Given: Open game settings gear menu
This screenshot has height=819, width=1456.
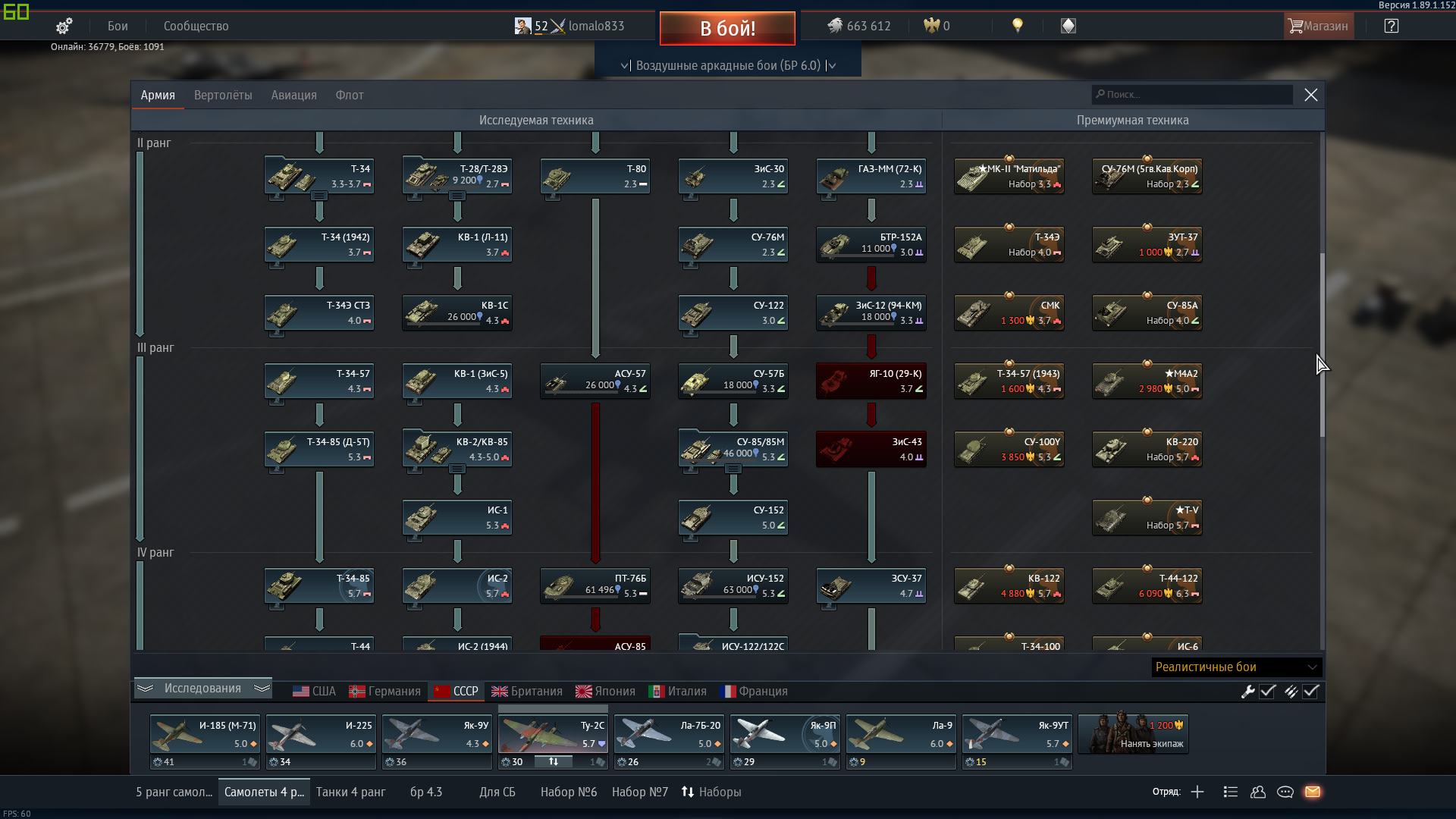Looking at the screenshot, I should coord(64,26).
